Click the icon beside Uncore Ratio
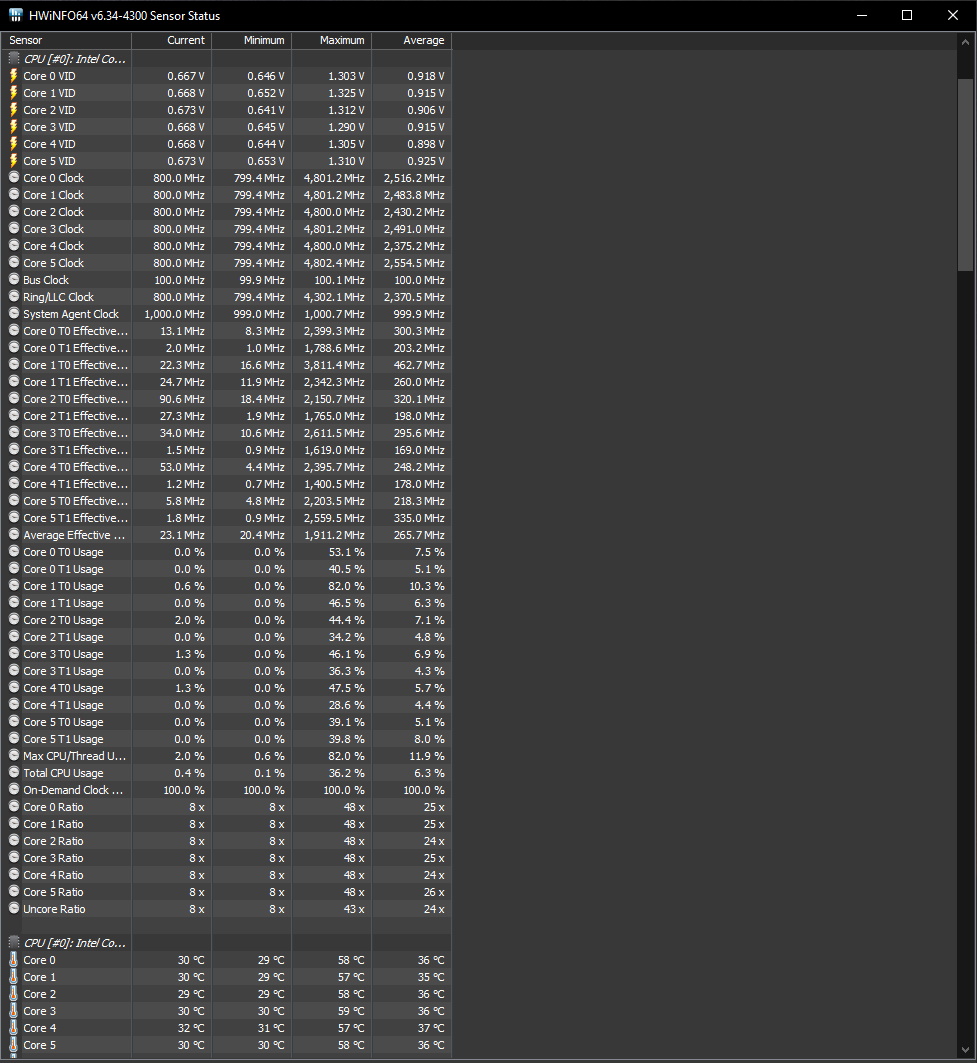977x1063 pixels. point(14,908)
